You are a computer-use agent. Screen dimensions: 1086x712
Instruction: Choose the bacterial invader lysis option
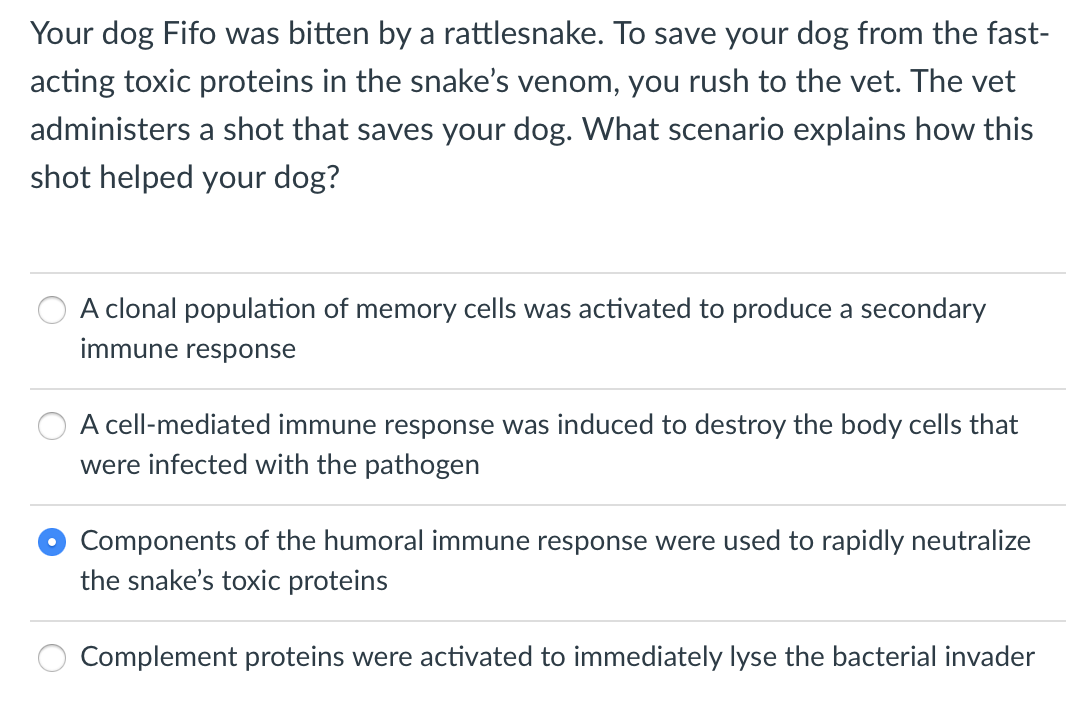click(x=556, y=657)
